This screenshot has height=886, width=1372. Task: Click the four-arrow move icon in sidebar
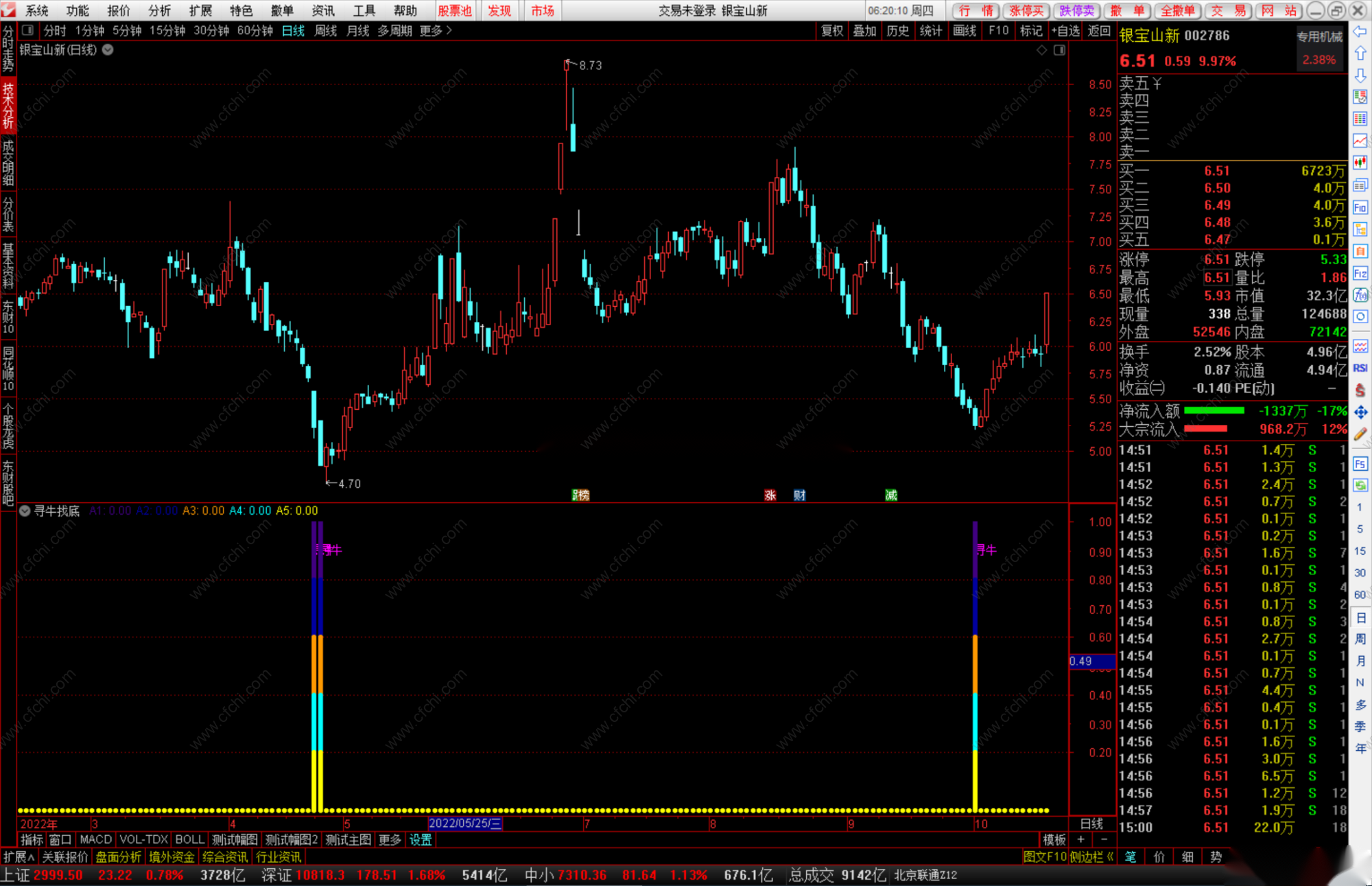pyautogui.click(x=1360, y=412)
